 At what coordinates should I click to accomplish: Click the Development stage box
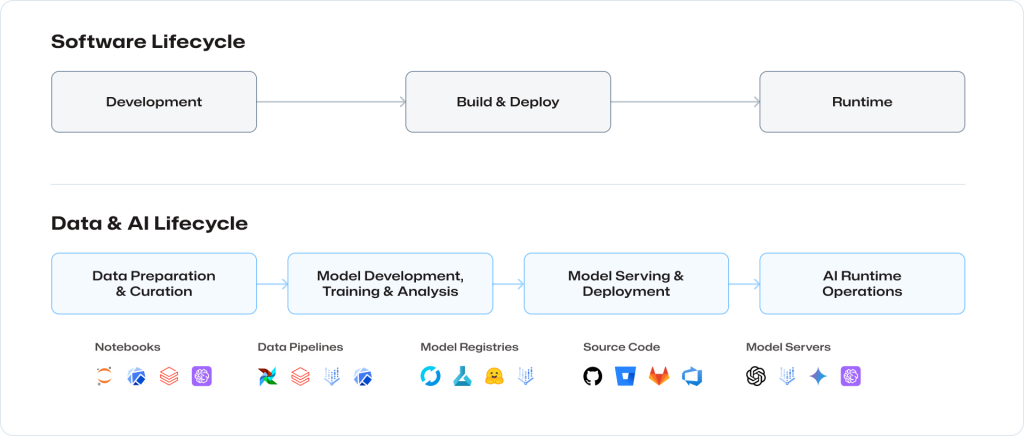[154, 102]
